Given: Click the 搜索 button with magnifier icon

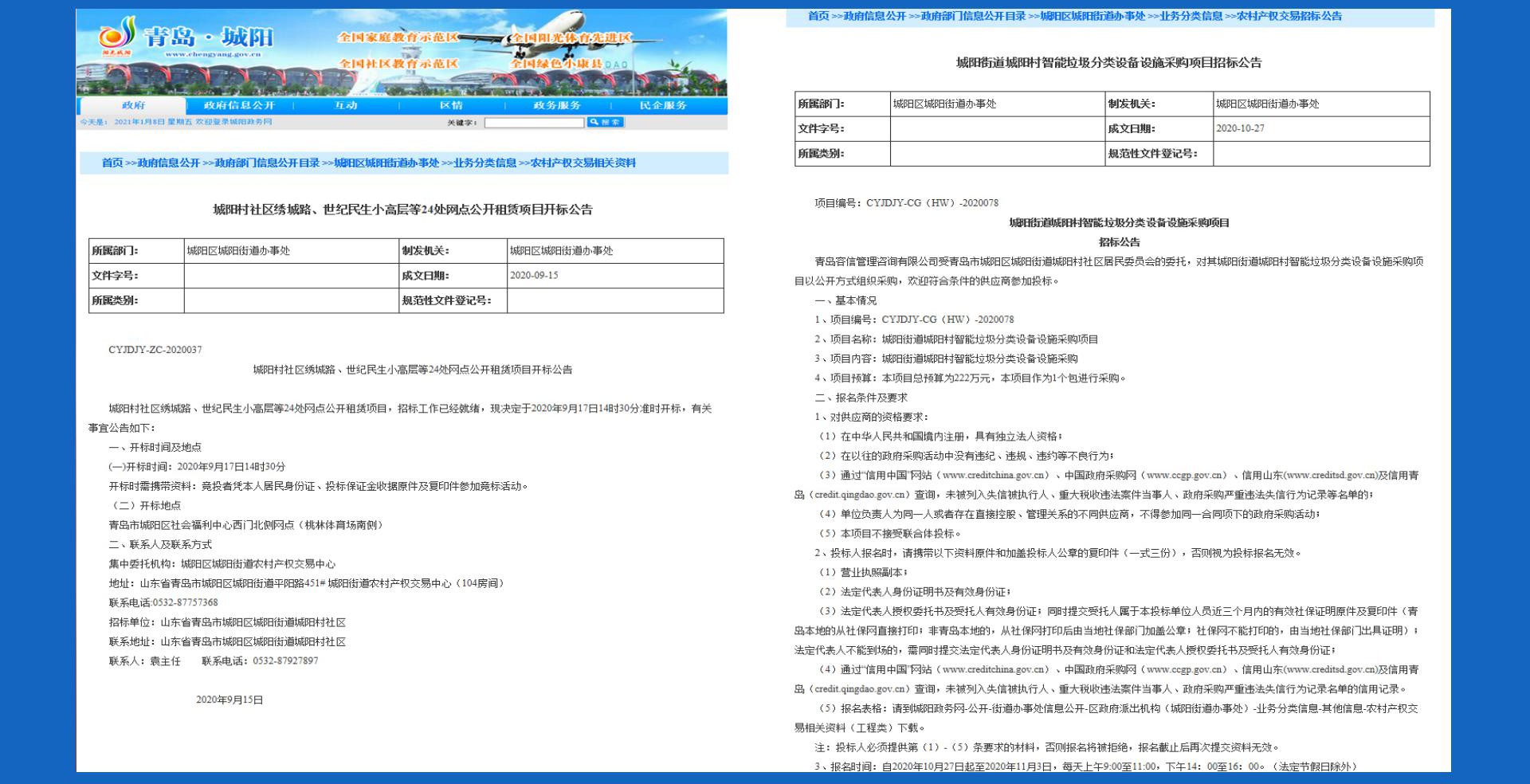Looking at the screenshot, I should point(606,122).
